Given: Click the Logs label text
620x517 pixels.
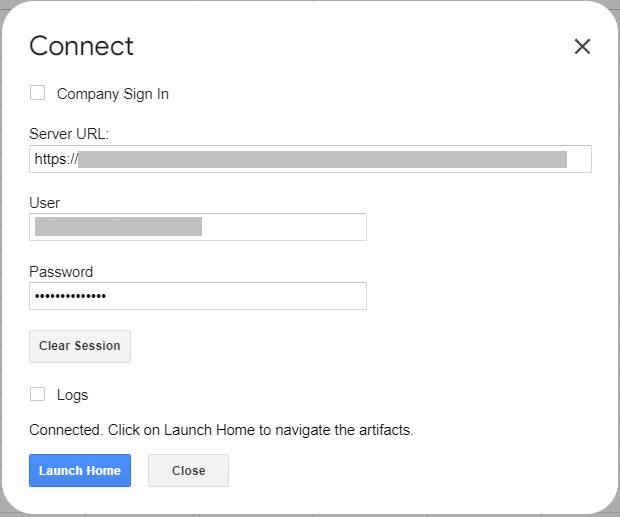Looking at the screenshot, I should [72, 395].
